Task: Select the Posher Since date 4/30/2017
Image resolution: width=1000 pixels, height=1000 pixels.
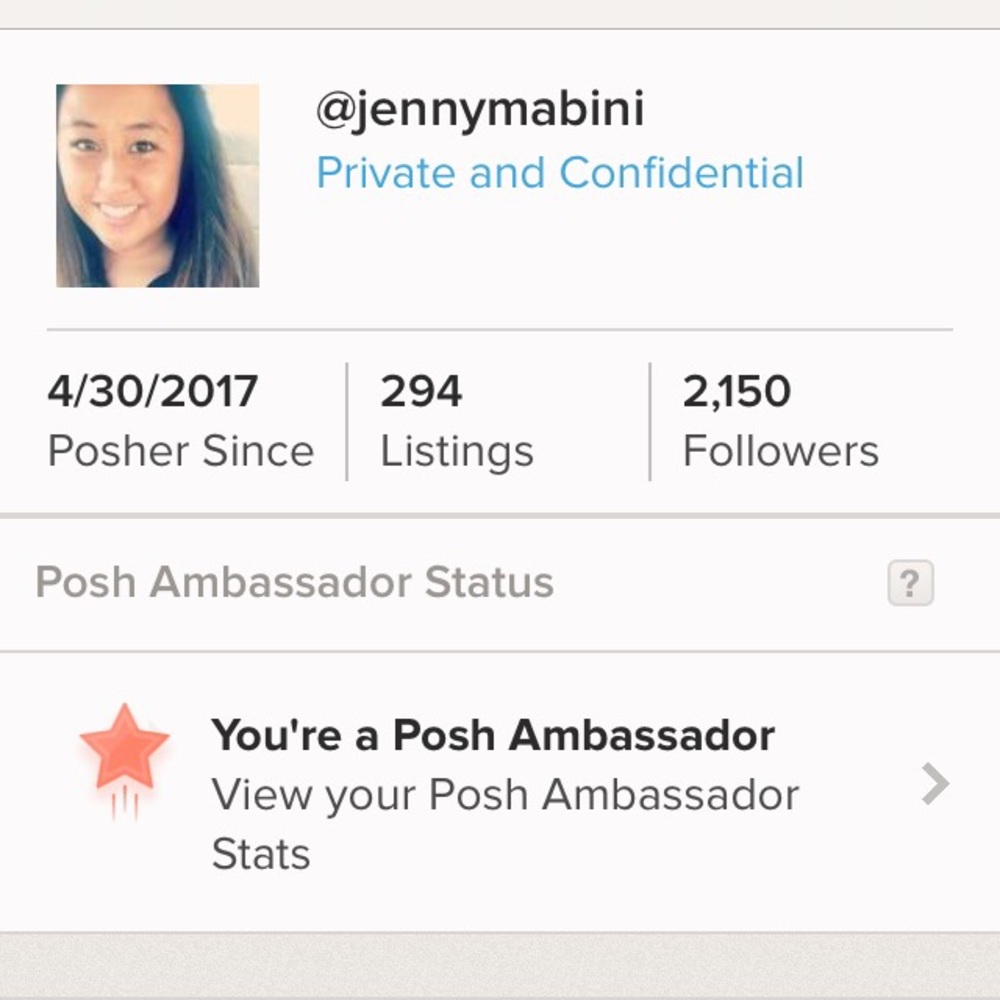Action: click(180, 420)
